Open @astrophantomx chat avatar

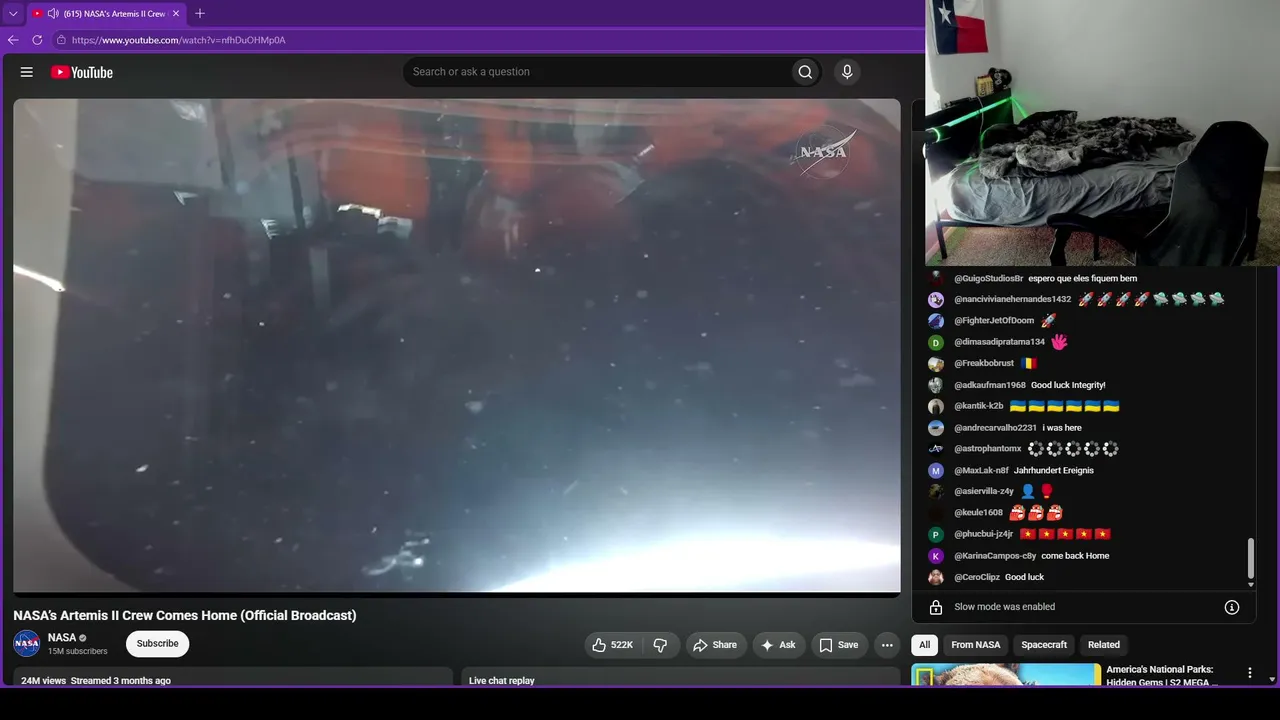coord(936,449)
